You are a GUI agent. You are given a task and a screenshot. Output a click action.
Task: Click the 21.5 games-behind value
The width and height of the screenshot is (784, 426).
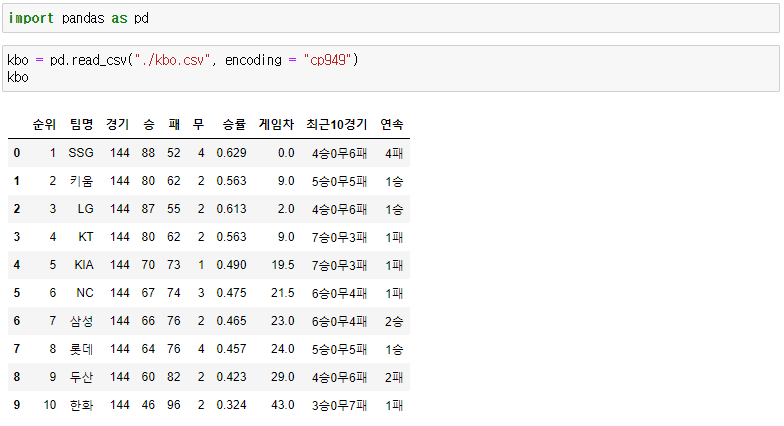tap(283, 292)
